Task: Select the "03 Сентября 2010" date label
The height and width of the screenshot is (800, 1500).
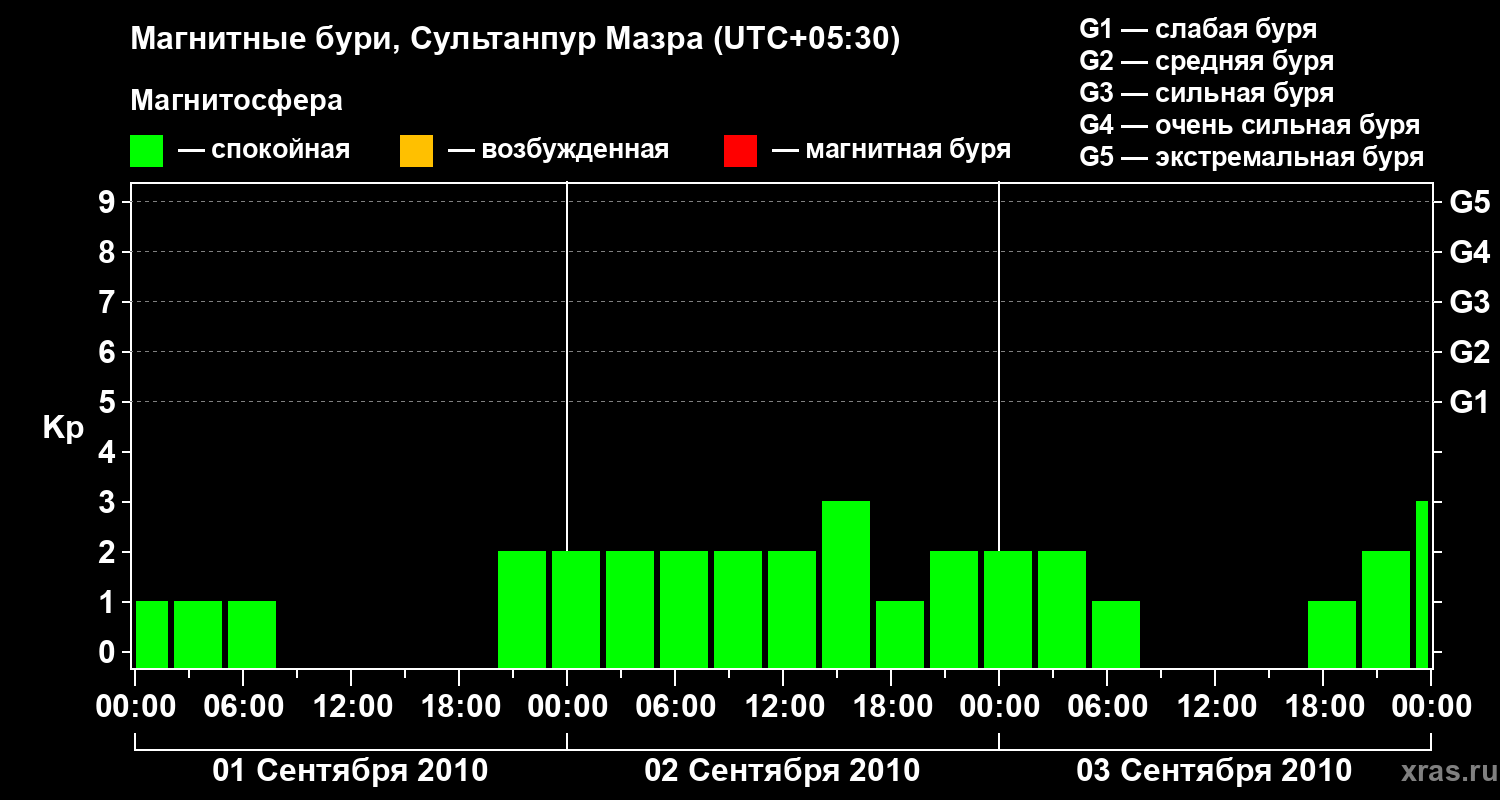Action: pyautogui.click(x=1213, y=771)
